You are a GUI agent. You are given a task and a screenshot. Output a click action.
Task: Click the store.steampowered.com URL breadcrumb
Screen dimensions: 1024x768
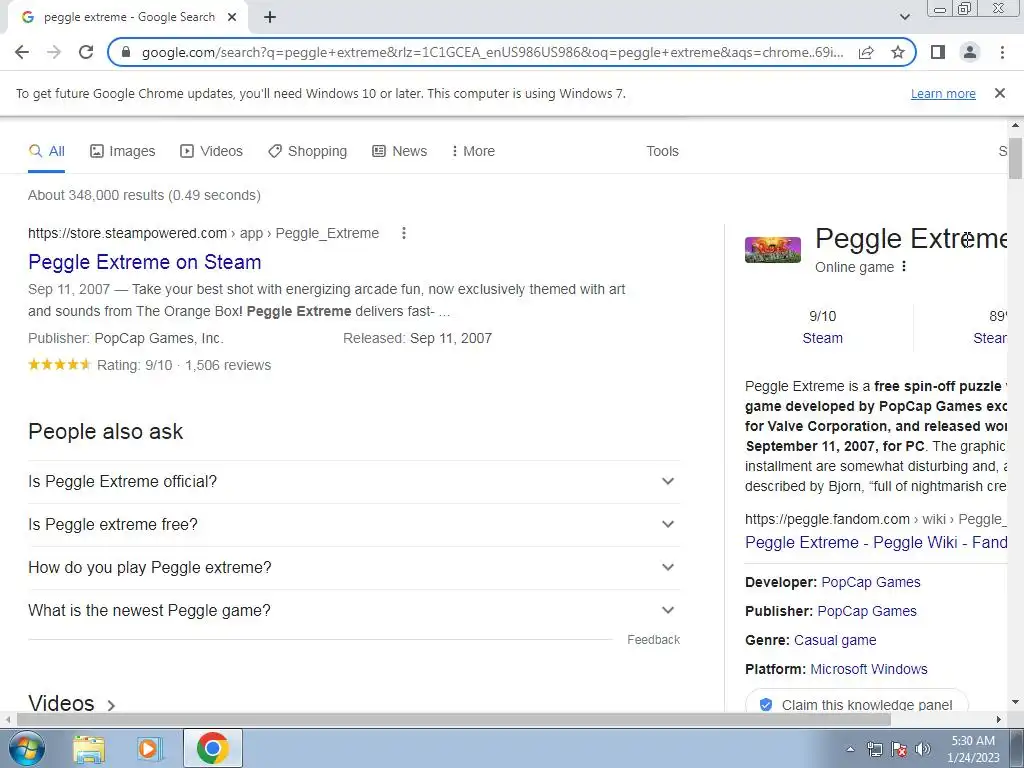(x=203, y=233)
